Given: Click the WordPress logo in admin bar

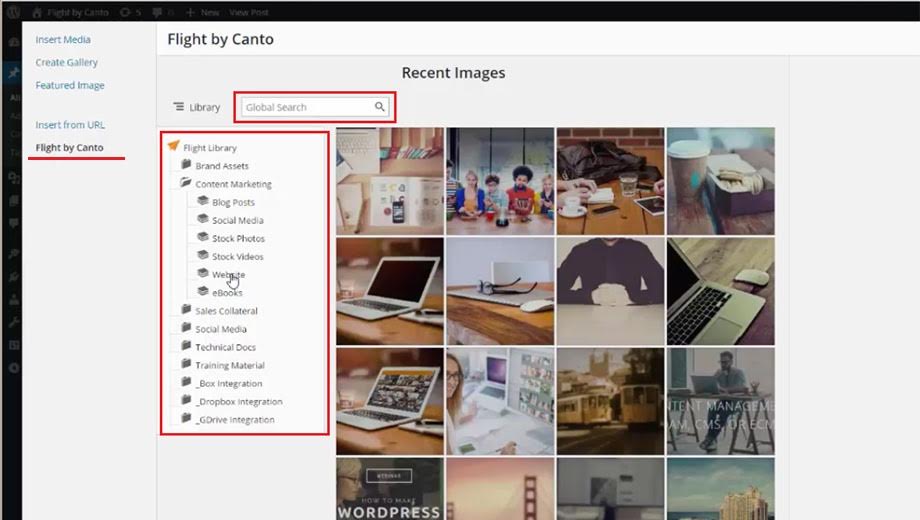Looking at the screenshot, I should tap(13, 12).
